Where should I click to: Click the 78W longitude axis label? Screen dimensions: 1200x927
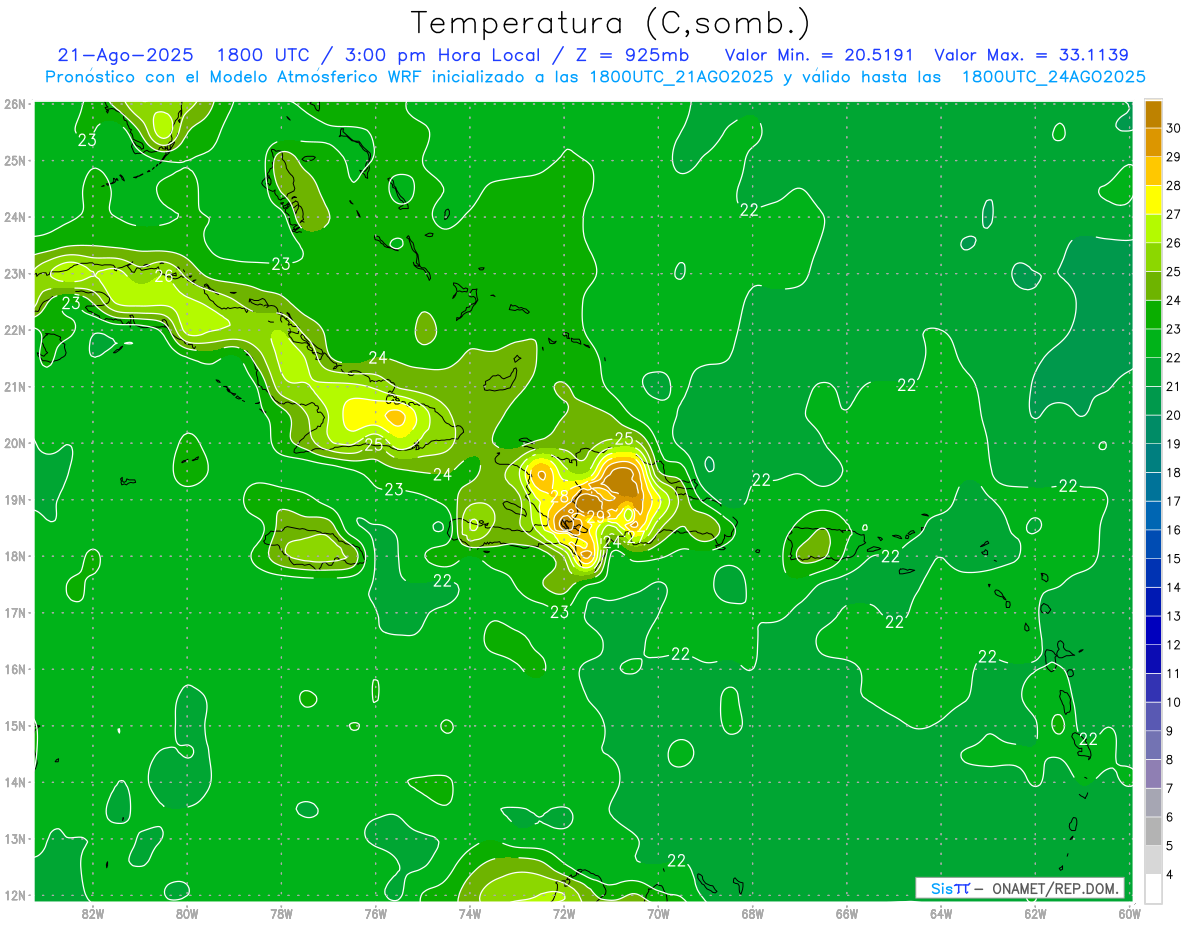pyautogui.click(x=281, y=913)
